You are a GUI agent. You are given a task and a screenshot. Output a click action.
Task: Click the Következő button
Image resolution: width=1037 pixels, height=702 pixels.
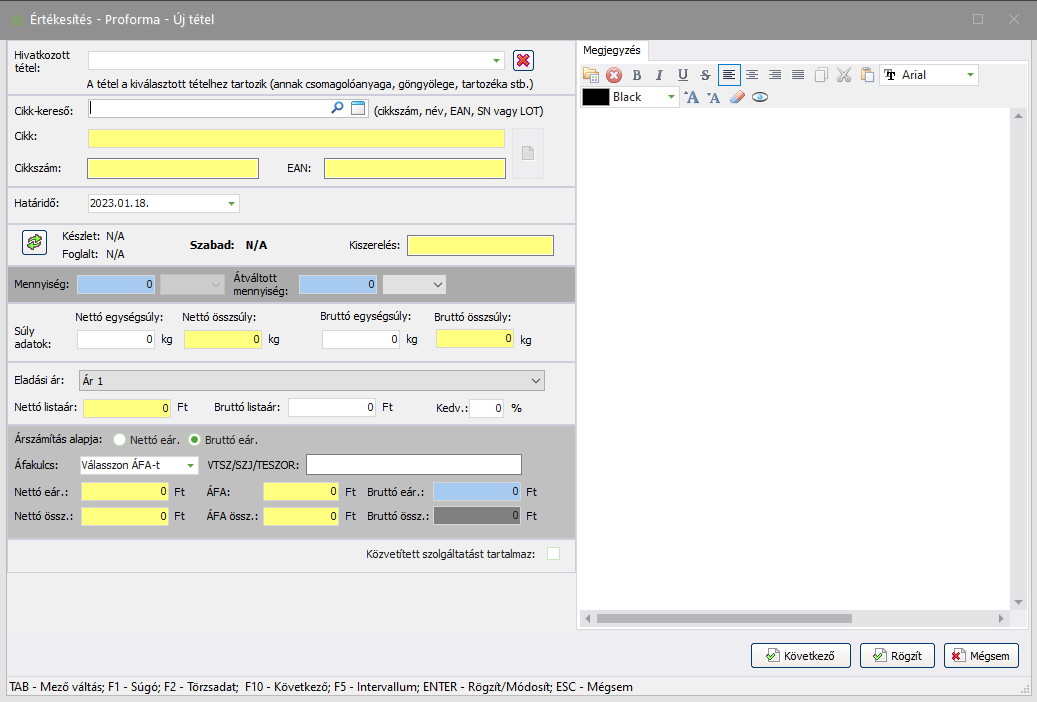pos(800,656)
